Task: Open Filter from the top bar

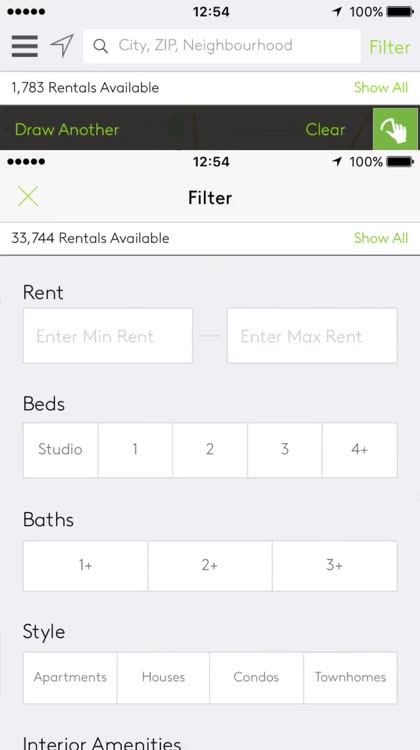Action: (390, 47)
